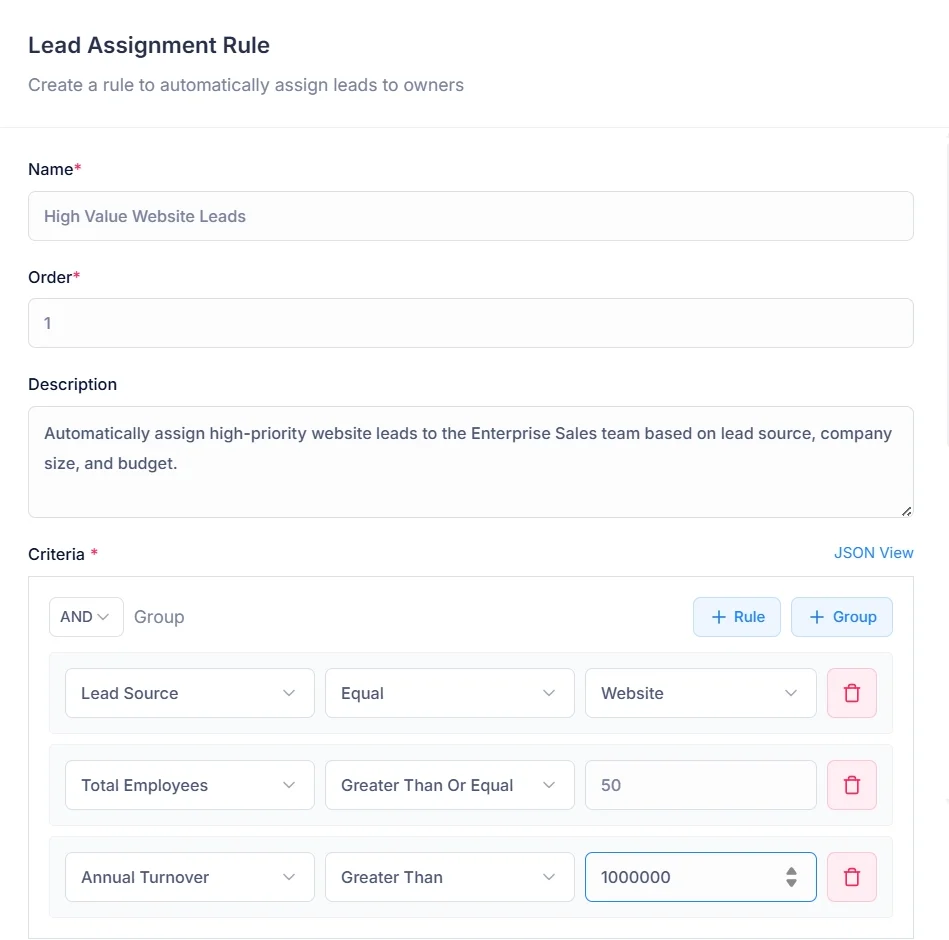Click the Description label
The width and height of the screenshot is (949, 940).
[x=73, y=384]
